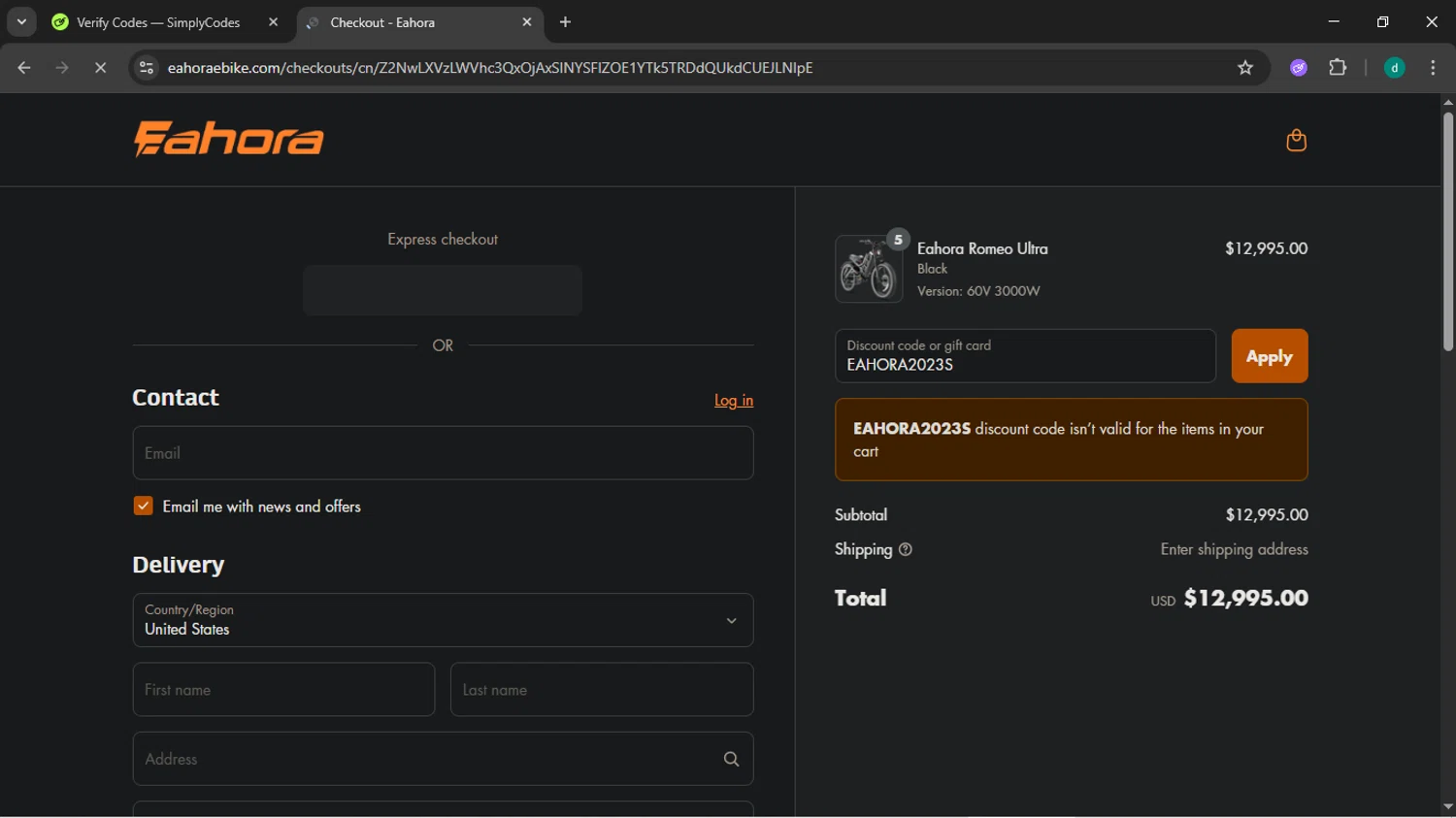Expand the Country/Region dropdown
This screenshot has width=1456, height=818.
(x=443, y=620)
